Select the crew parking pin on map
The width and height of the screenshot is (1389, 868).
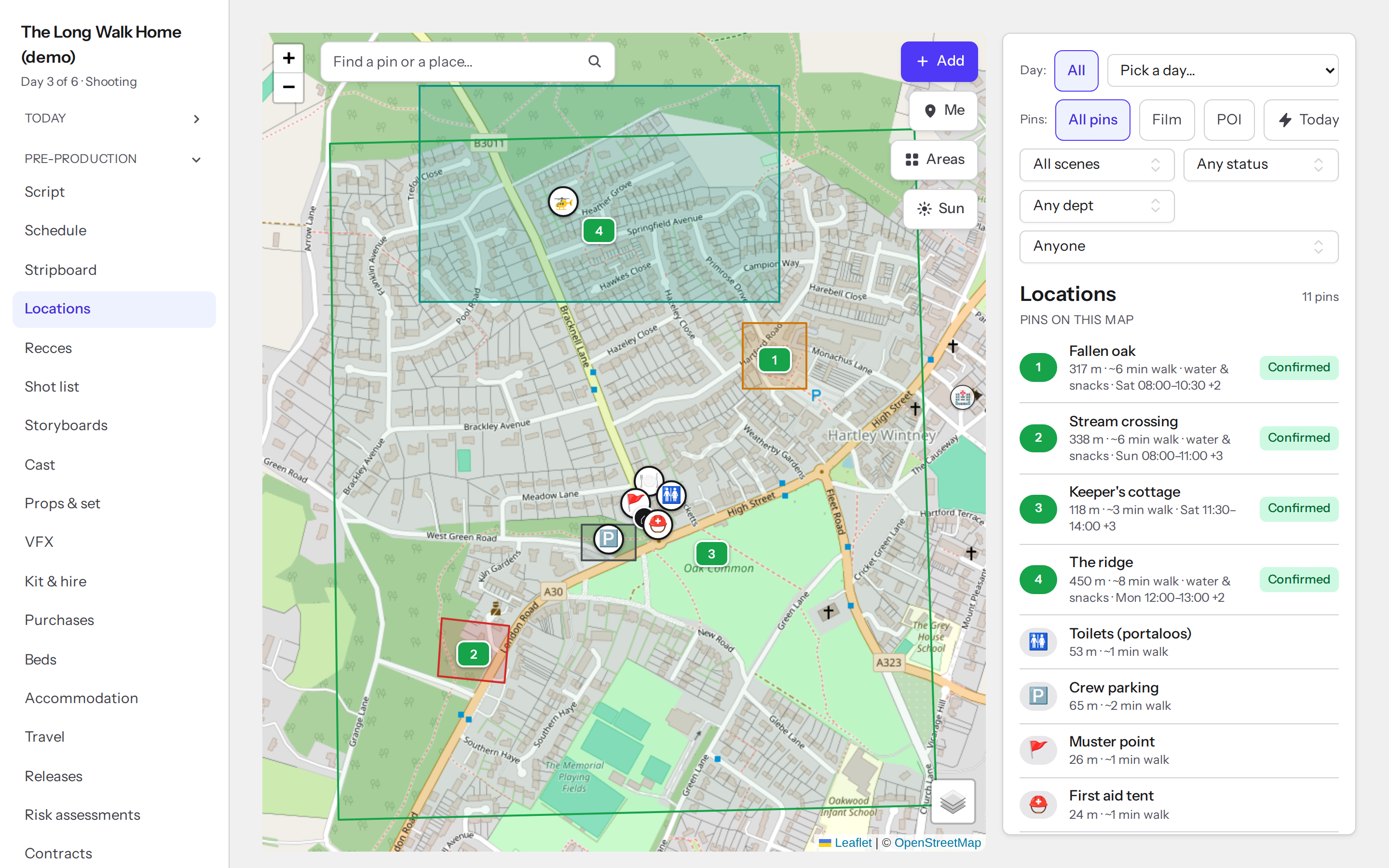click(x=608, y=539)
